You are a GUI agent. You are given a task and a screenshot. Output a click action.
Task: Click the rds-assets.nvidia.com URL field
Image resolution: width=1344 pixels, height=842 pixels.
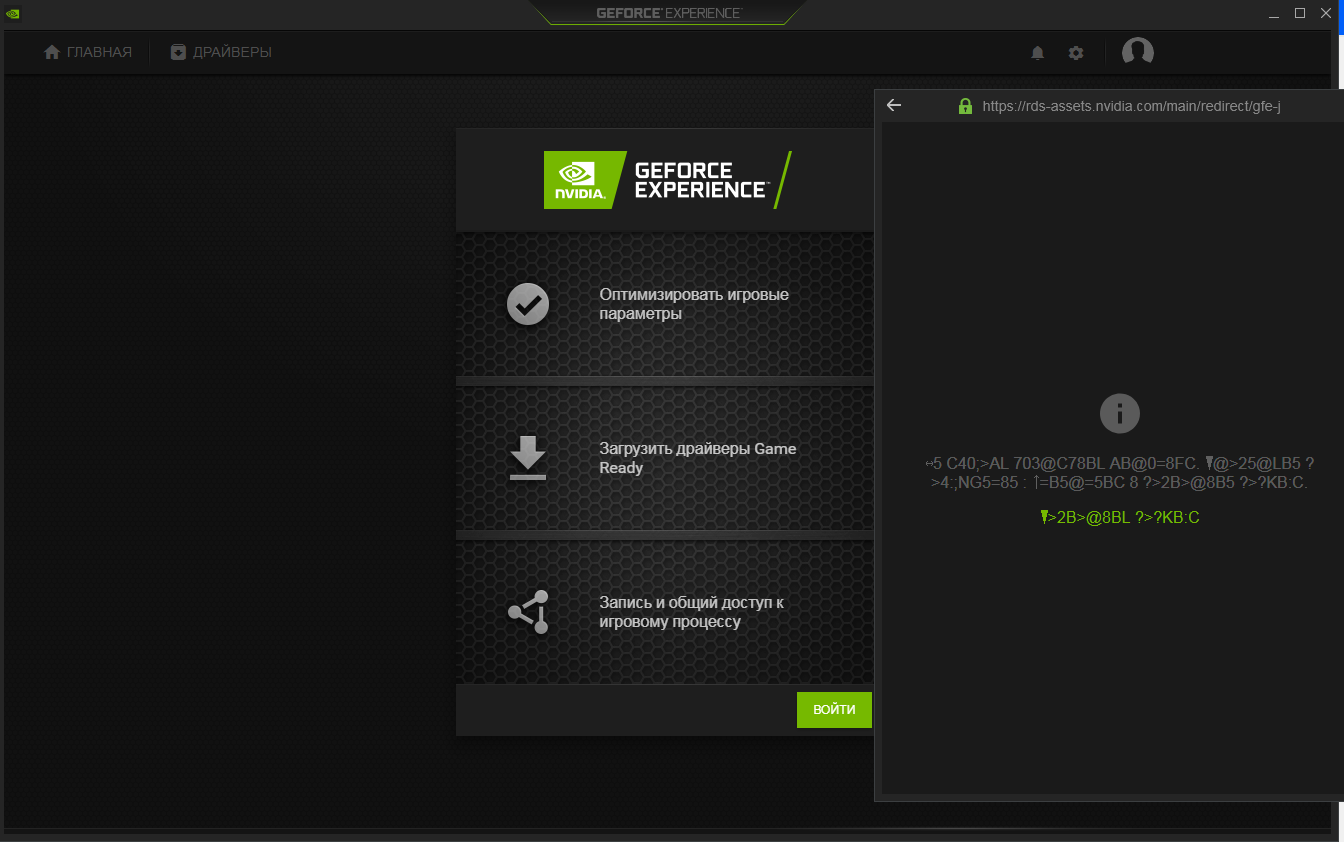pos(1132,106)
